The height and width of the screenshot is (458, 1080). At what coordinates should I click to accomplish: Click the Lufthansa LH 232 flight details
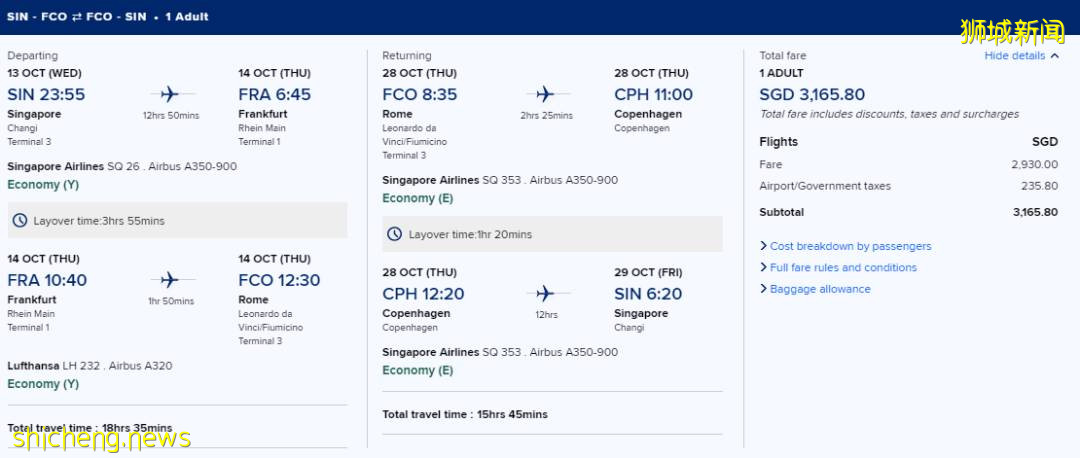pos(90,366)
